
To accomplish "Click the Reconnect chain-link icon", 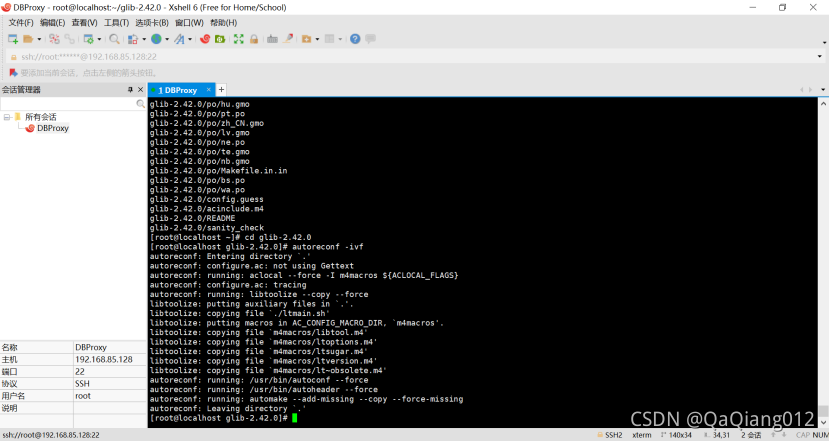I will (x=69, y=39).
